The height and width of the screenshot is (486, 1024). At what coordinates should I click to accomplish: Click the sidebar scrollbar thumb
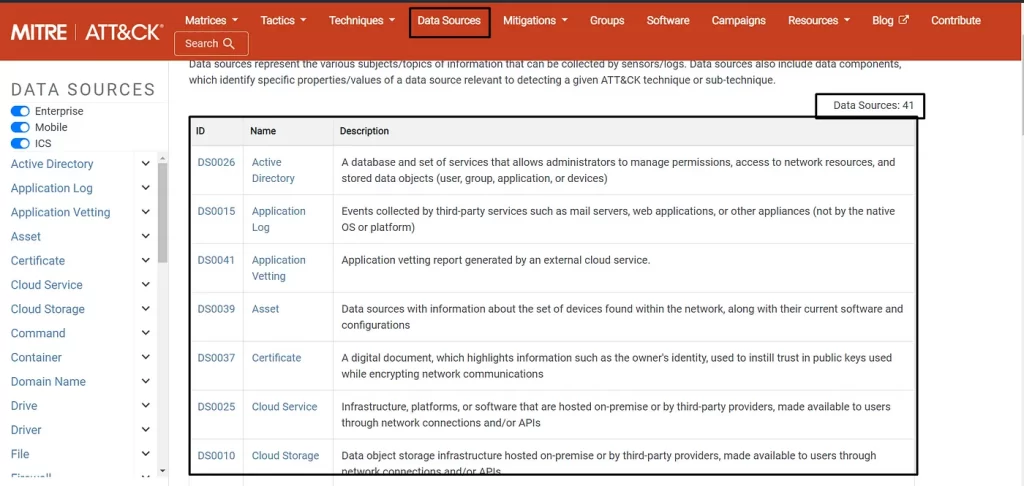pyautogui.click(x=163, y=212)
